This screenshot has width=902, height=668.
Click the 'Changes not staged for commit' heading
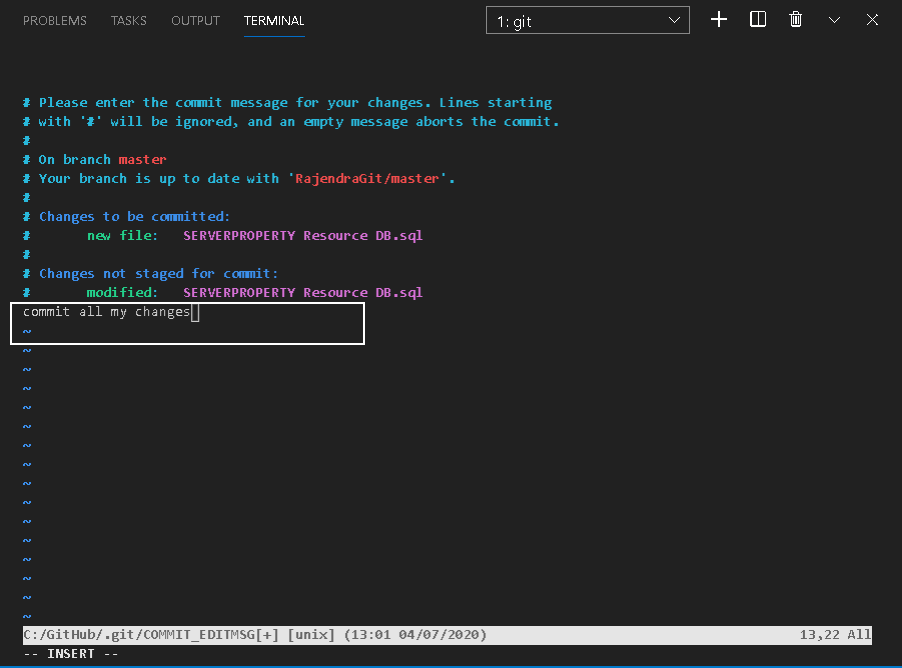158,274
